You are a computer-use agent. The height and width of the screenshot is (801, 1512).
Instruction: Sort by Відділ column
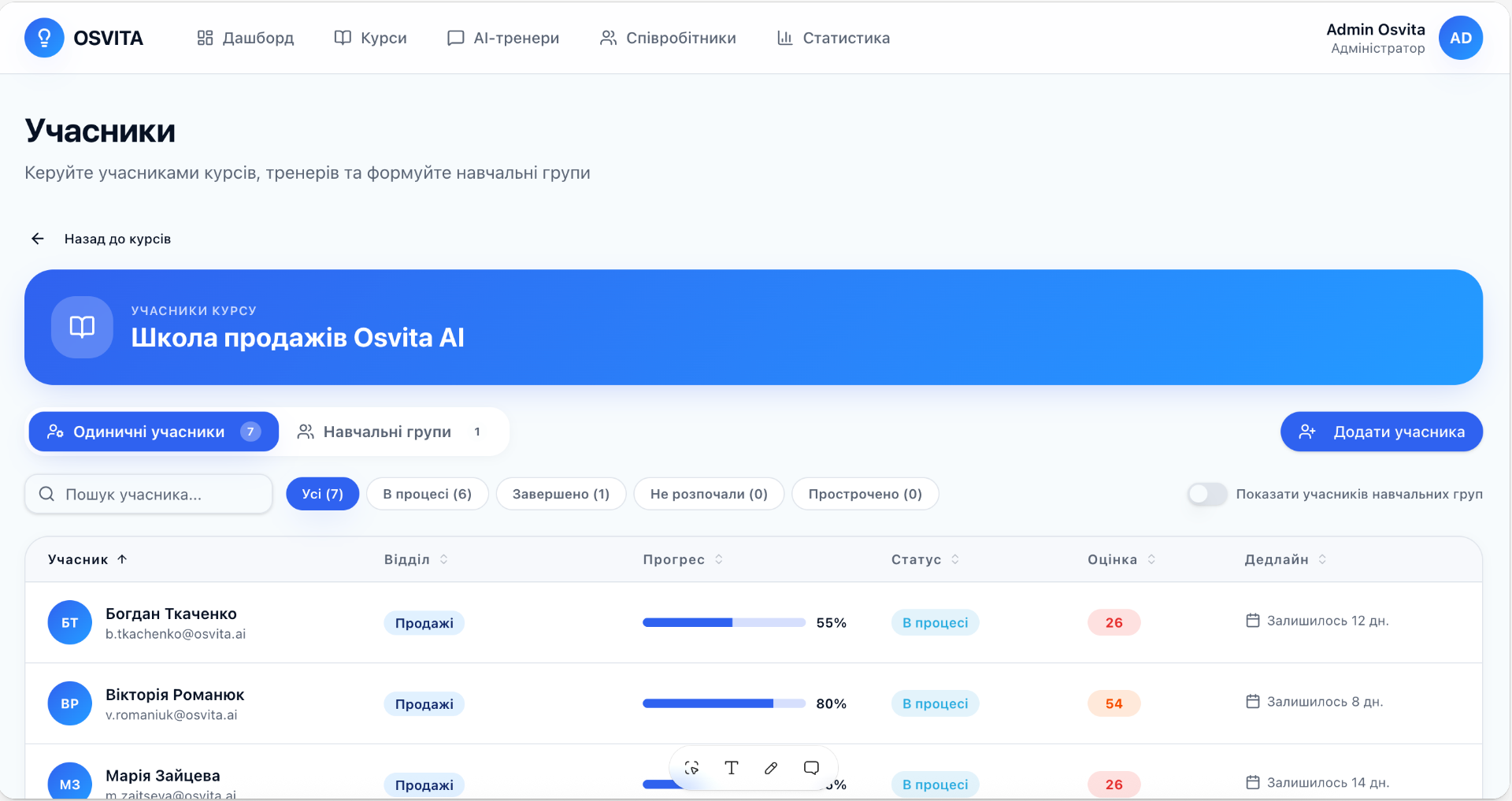coord(416,559)
